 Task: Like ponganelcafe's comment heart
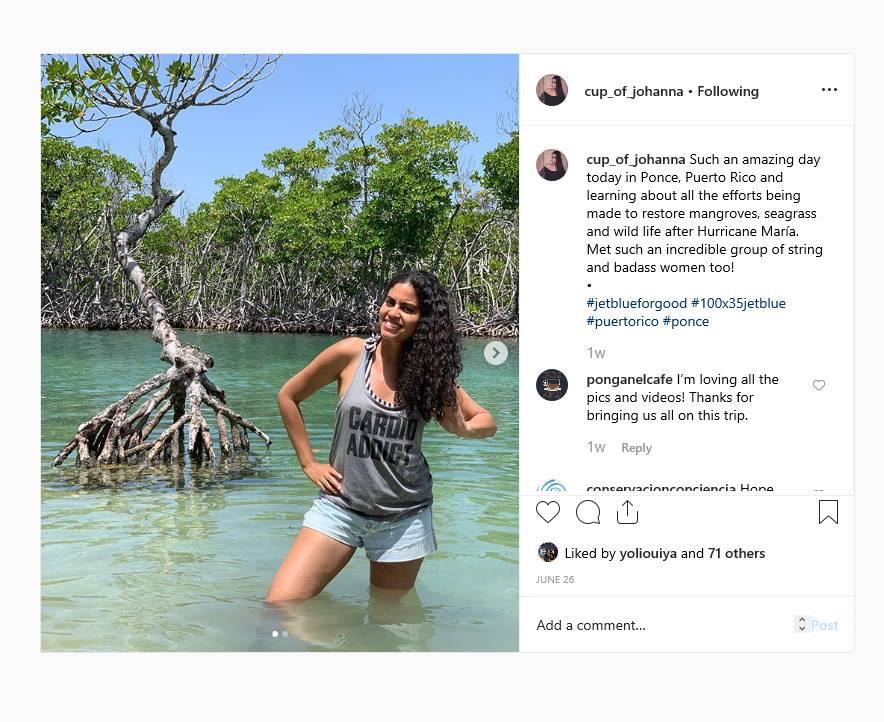click(819, 385)
